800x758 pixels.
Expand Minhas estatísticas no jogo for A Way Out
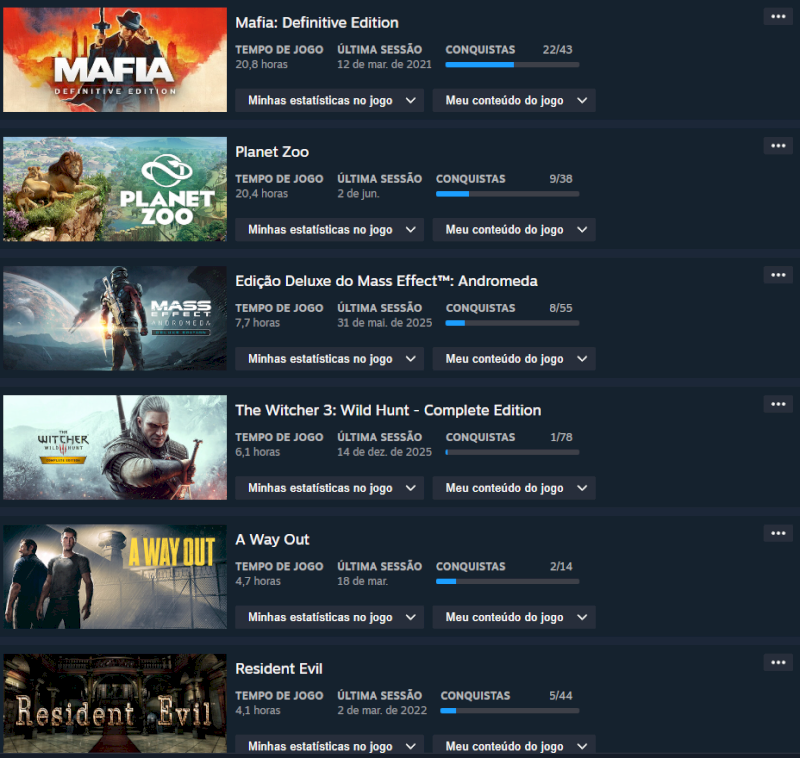pyautogui.click(x=329, y=617)
